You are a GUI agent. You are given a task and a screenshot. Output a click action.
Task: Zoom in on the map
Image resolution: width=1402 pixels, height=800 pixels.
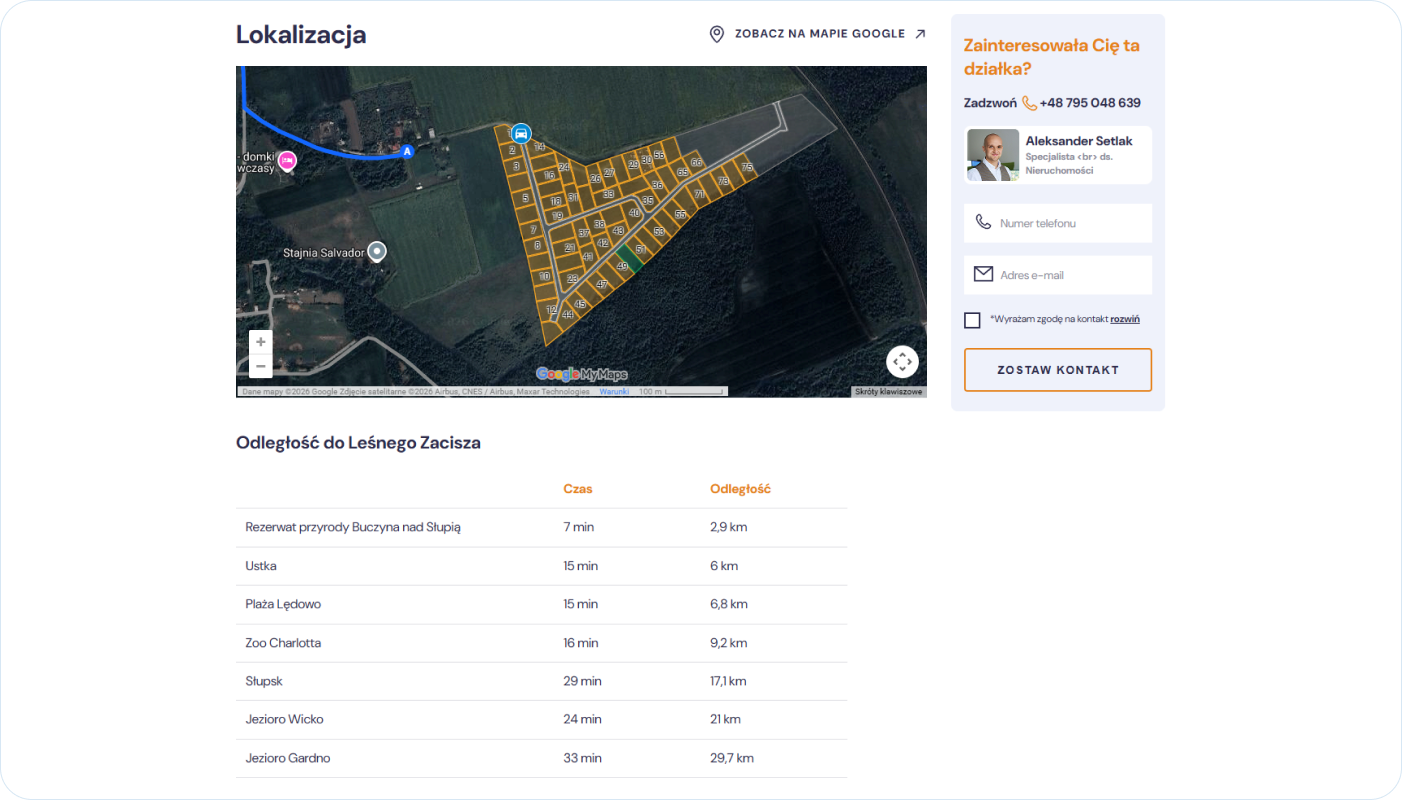[x=260, y=342]
